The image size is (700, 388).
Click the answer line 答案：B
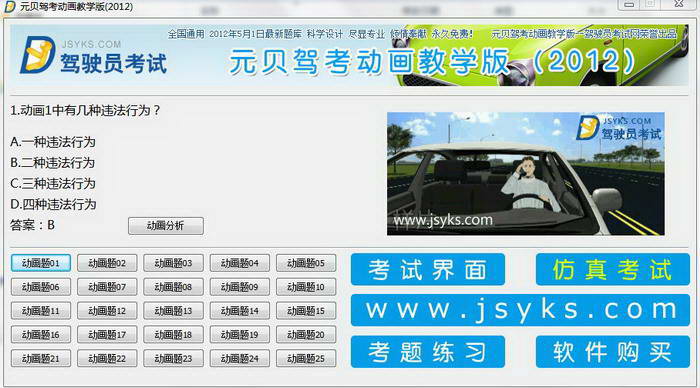click(32, 225)
